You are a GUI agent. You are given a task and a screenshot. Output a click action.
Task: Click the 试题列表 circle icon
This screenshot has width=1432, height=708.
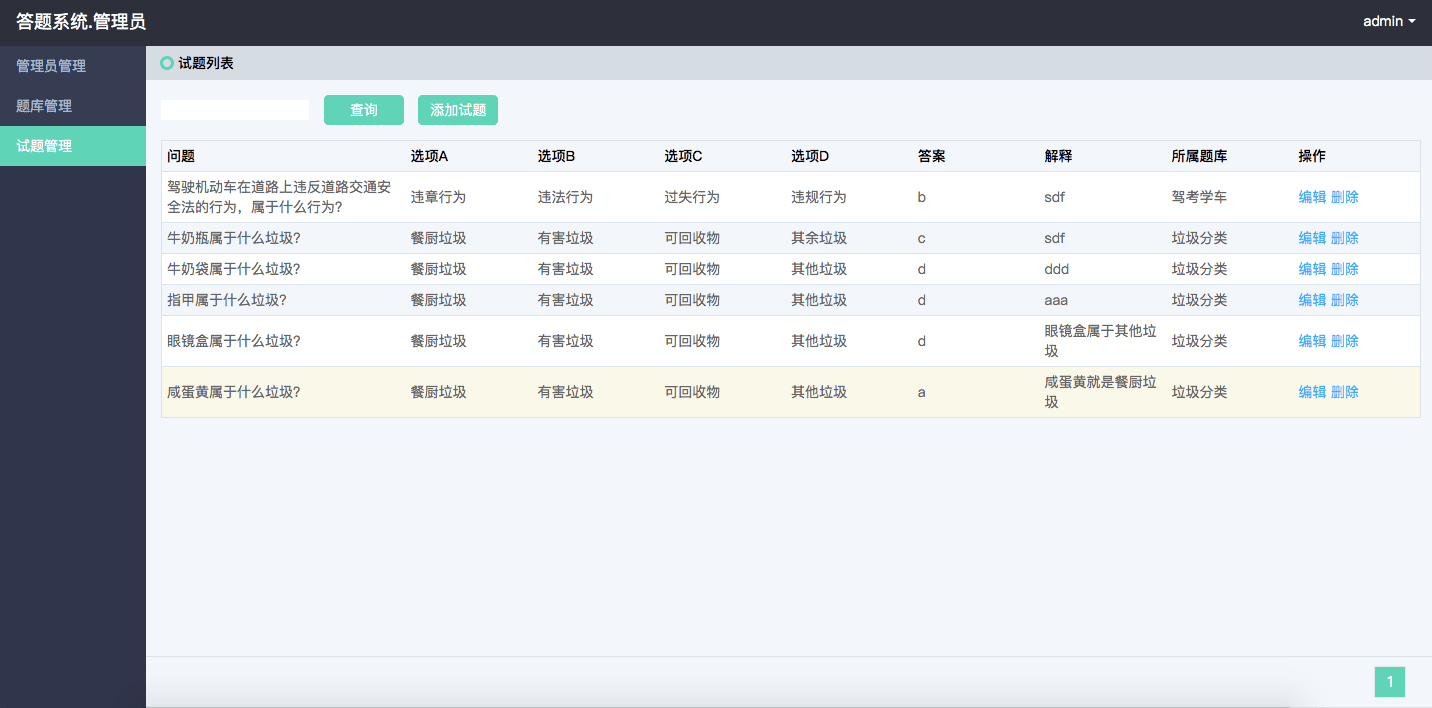point(167,63)
